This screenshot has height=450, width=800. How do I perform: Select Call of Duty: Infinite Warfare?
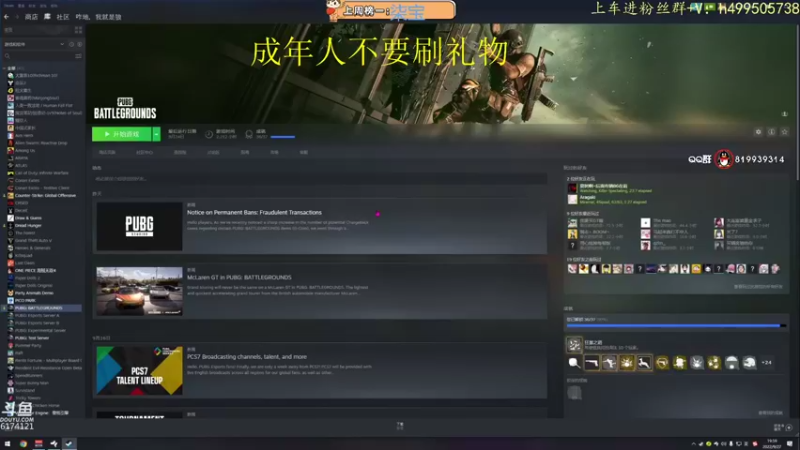(41, 173)
